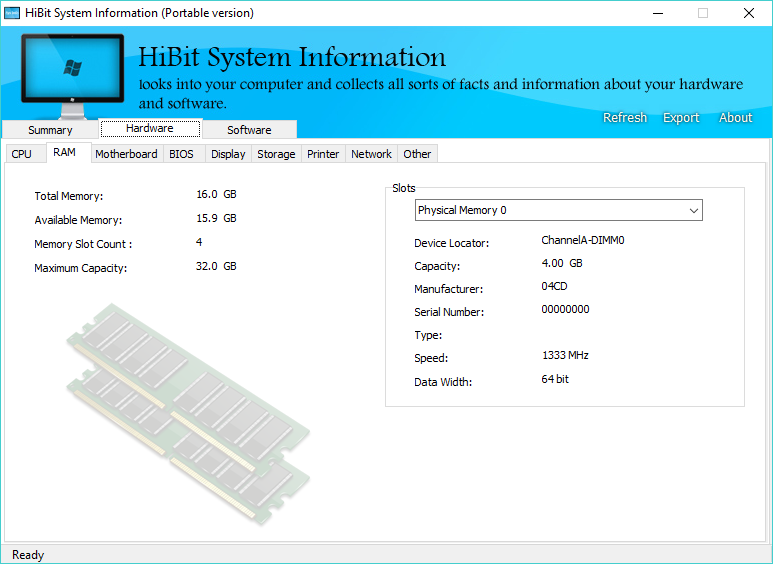Click the computer monitor logo image

(x=72, y=75)
